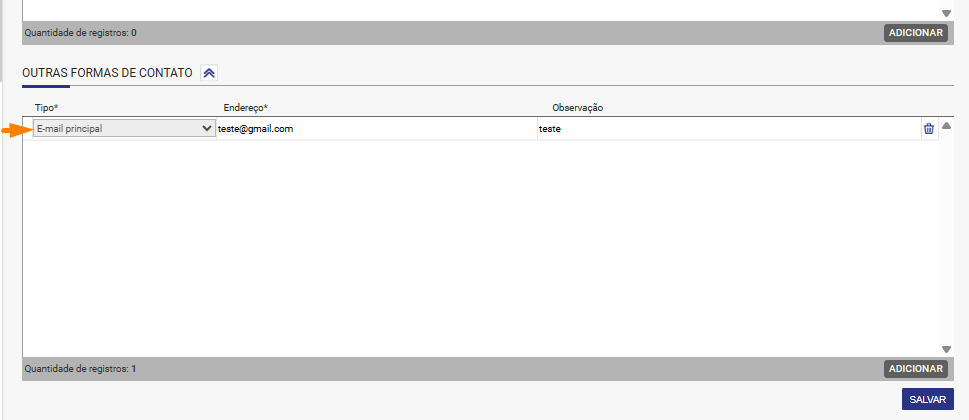
Task: Click the upper list scroll-down arrow
Action: tap(946, 14)
